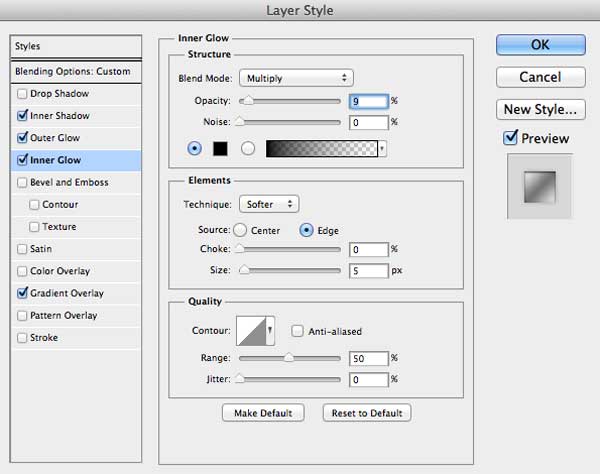Viewport: 600px width, 474px height.
Task: Select Blending Options: Custom
Action: click(76, 72)
